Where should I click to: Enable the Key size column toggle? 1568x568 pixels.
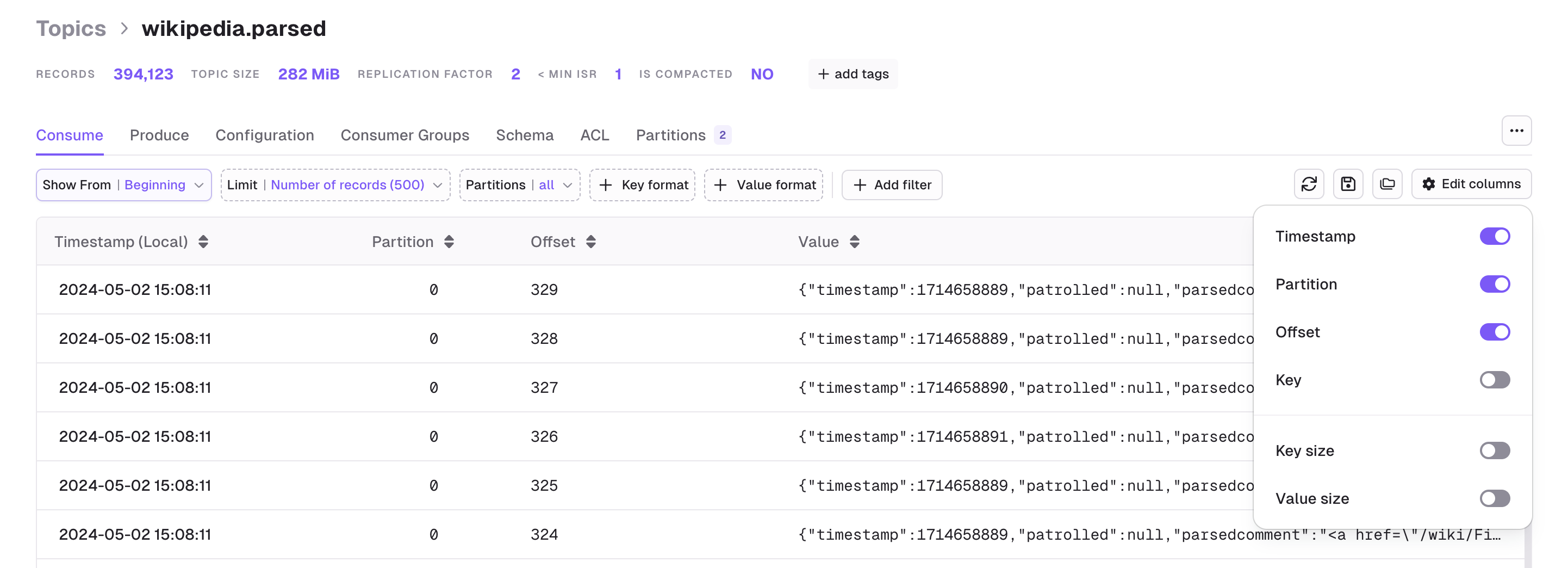tap(1495, 450)
